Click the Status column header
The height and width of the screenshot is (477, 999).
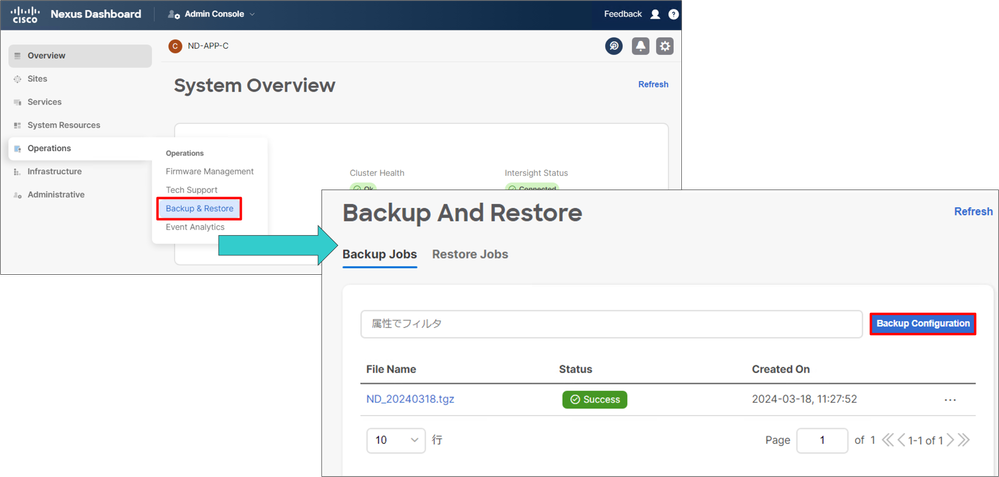point(575,369)
